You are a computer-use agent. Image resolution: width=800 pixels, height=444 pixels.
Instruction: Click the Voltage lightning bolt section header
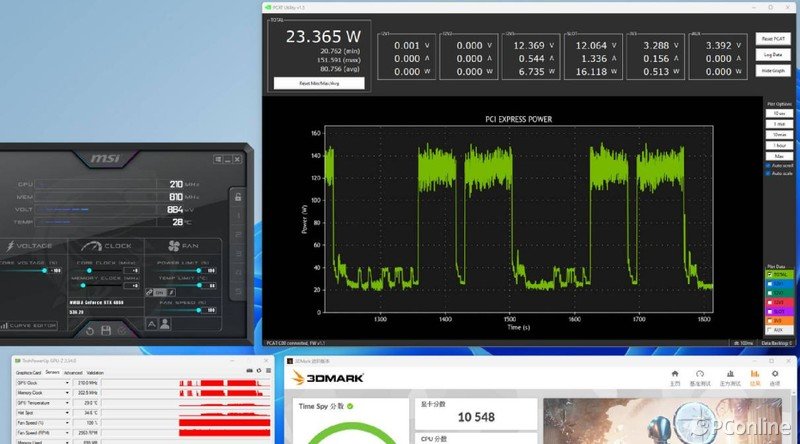[x=29, y=246]
